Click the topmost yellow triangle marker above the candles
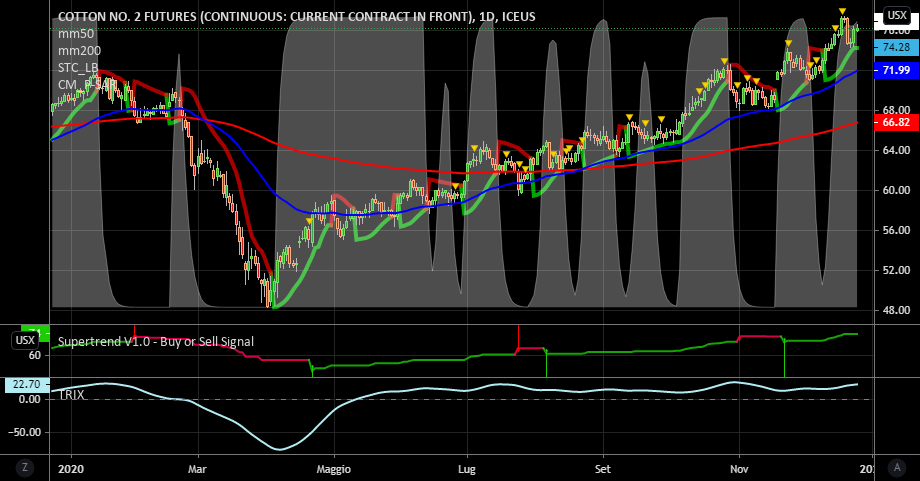 (x=843, y=11)
